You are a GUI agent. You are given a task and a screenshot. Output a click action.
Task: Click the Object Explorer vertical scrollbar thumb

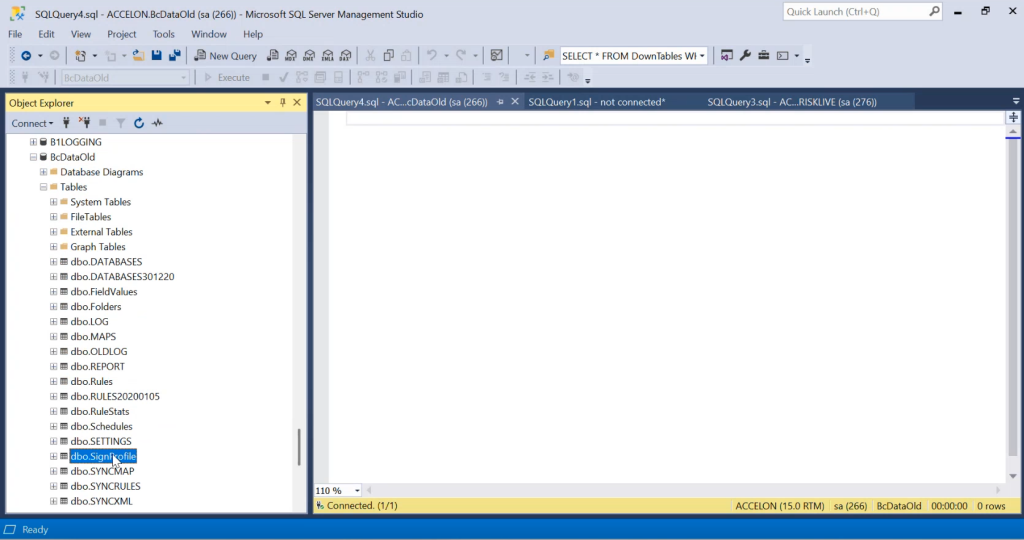[x=299, y=447]
